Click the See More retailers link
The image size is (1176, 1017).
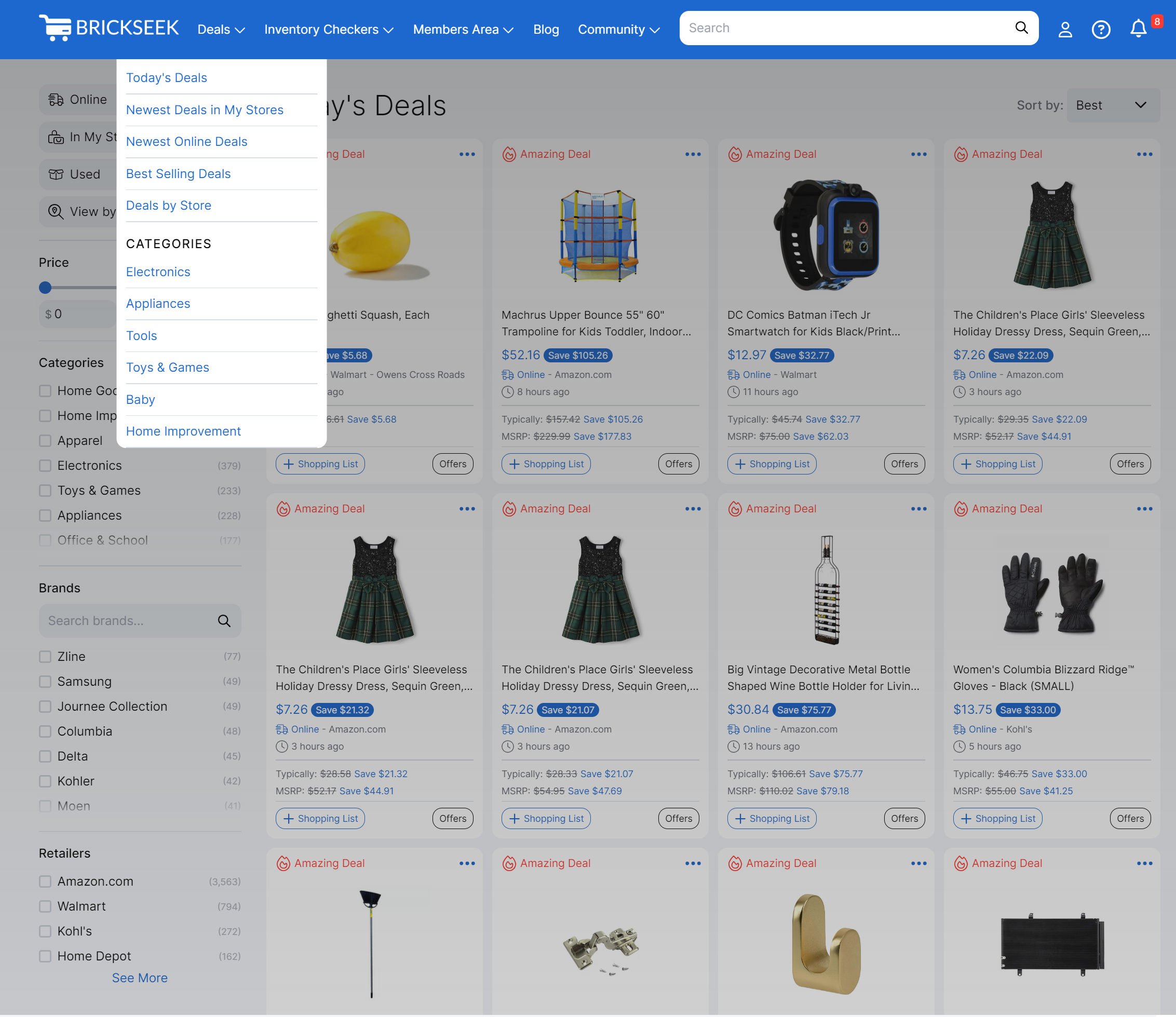[140, 977]
